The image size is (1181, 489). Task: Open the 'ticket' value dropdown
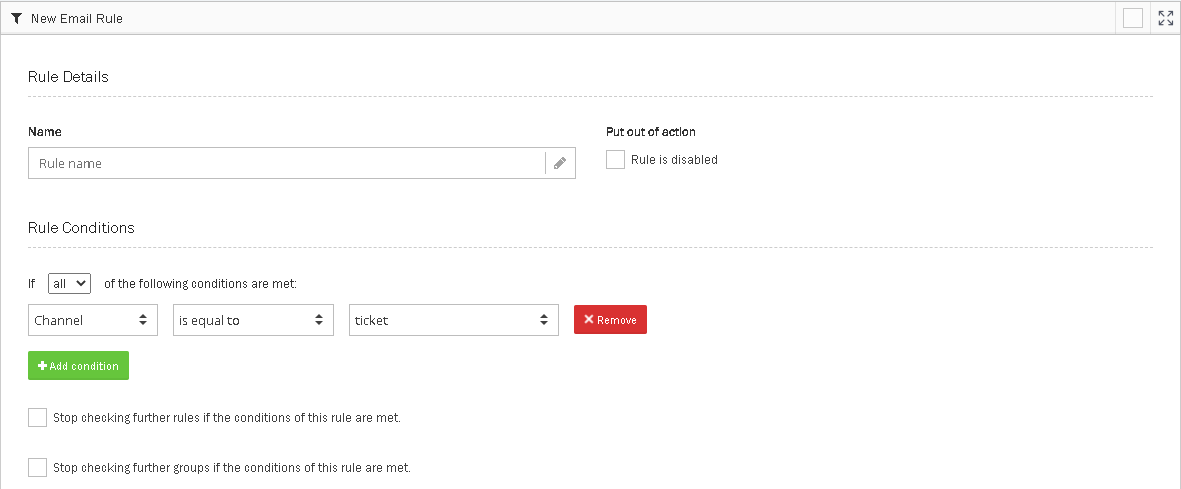point(453,321)
